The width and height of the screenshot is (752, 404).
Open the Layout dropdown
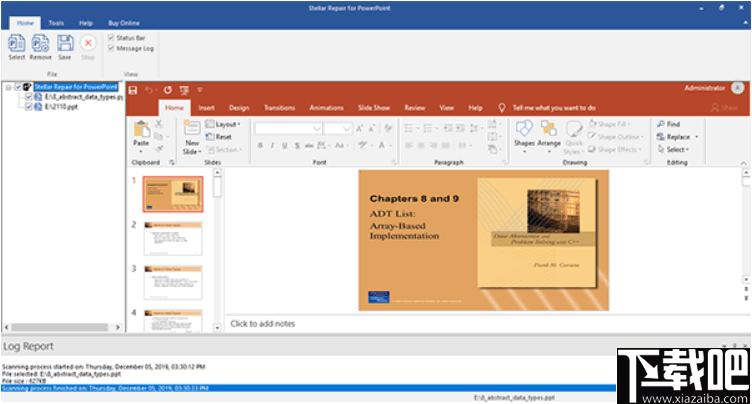[x=223, y=124]
